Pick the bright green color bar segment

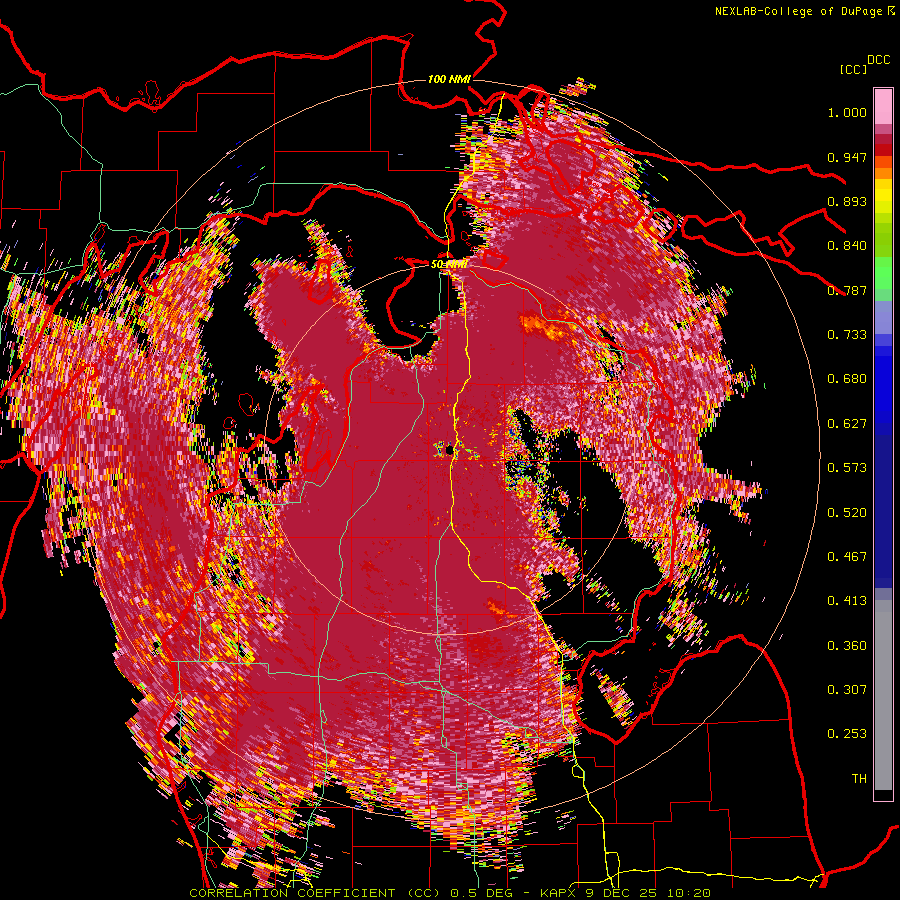pos(883,273)
